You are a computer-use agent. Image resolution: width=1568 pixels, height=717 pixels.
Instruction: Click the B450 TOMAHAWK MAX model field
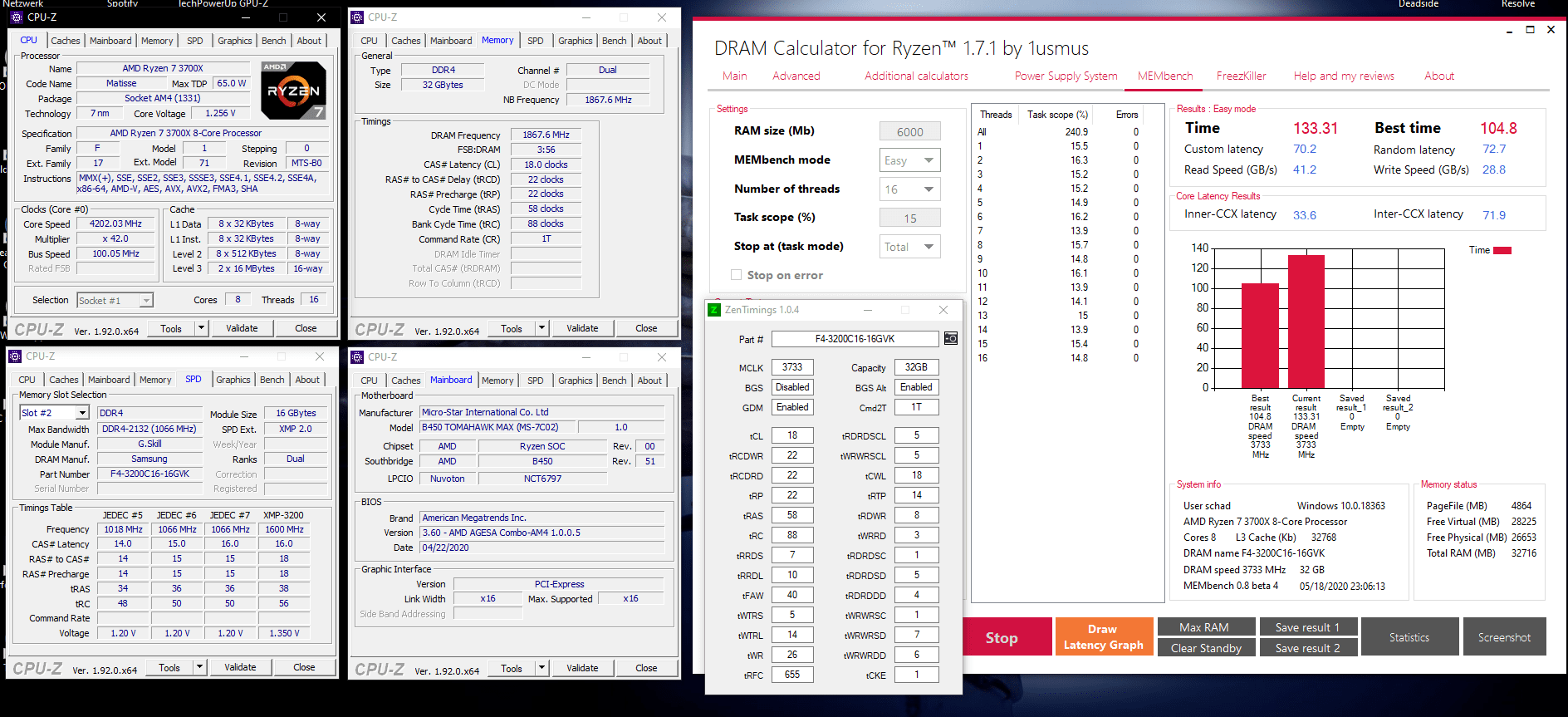pos(498,427)
